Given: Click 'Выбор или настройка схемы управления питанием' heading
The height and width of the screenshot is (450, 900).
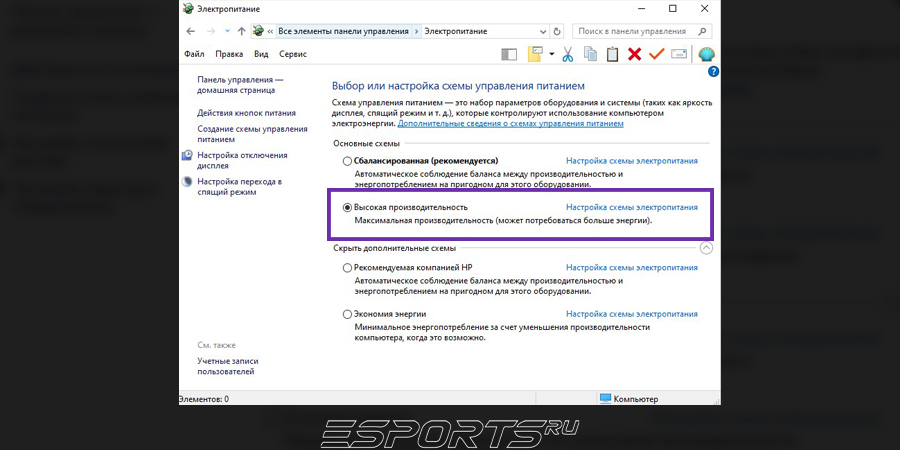Looking at the screenshot, I should (x=458, y=86).
